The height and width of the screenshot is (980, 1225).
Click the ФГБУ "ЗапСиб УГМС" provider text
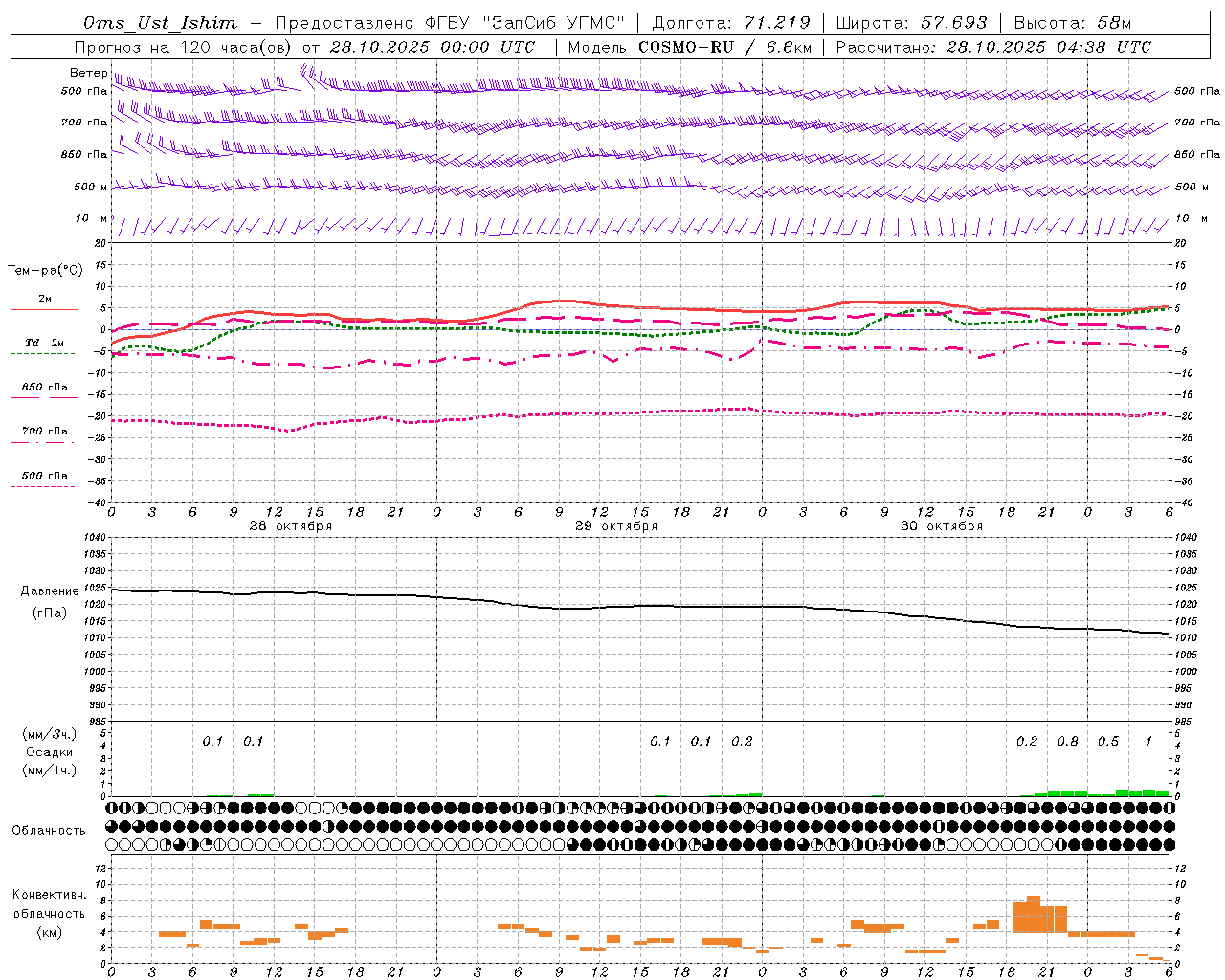[x=524, y=23]
